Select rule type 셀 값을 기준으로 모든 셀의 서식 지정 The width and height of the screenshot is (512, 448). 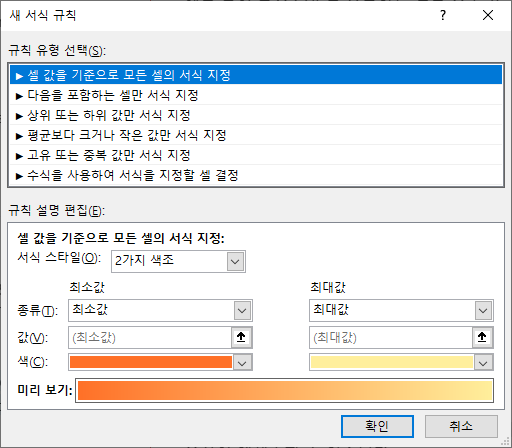(256, 75)
